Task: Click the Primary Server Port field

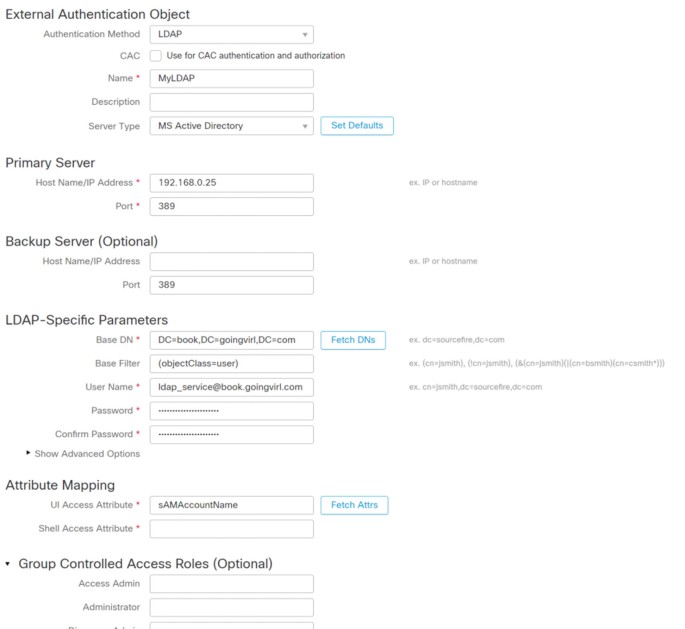Action: pyautogui.click(x=231, y=207)
